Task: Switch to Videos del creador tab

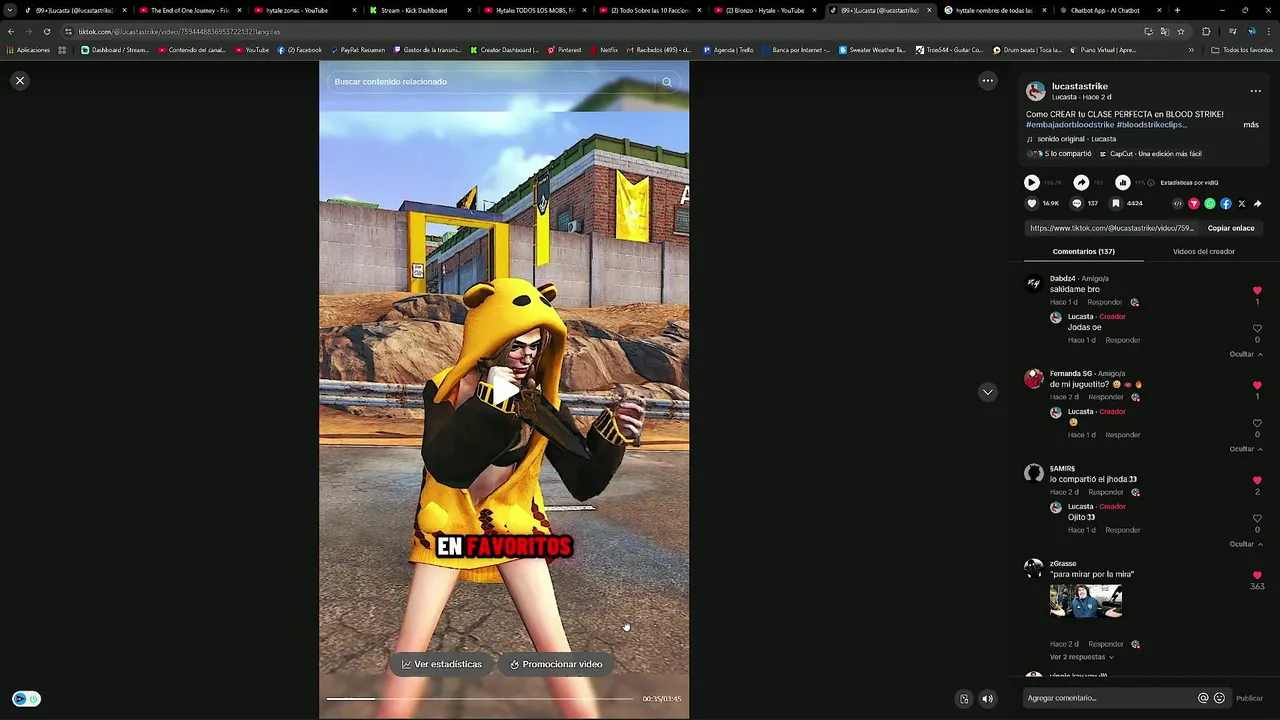Action: [x=1203, y=251]
